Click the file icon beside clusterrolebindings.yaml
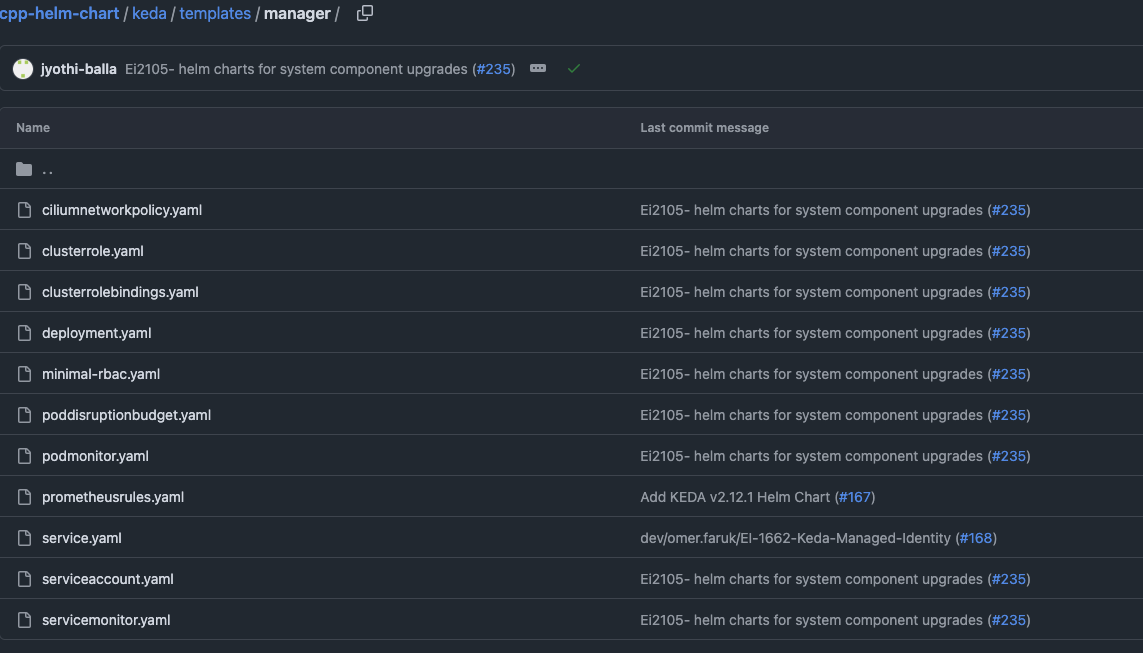This screenshot has width=1143, height=653. [x=24, y=292]
